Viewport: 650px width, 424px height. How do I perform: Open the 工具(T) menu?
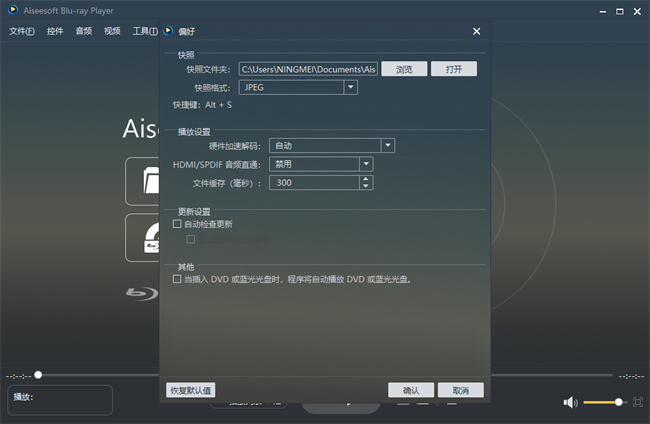(x=145, y=31)
